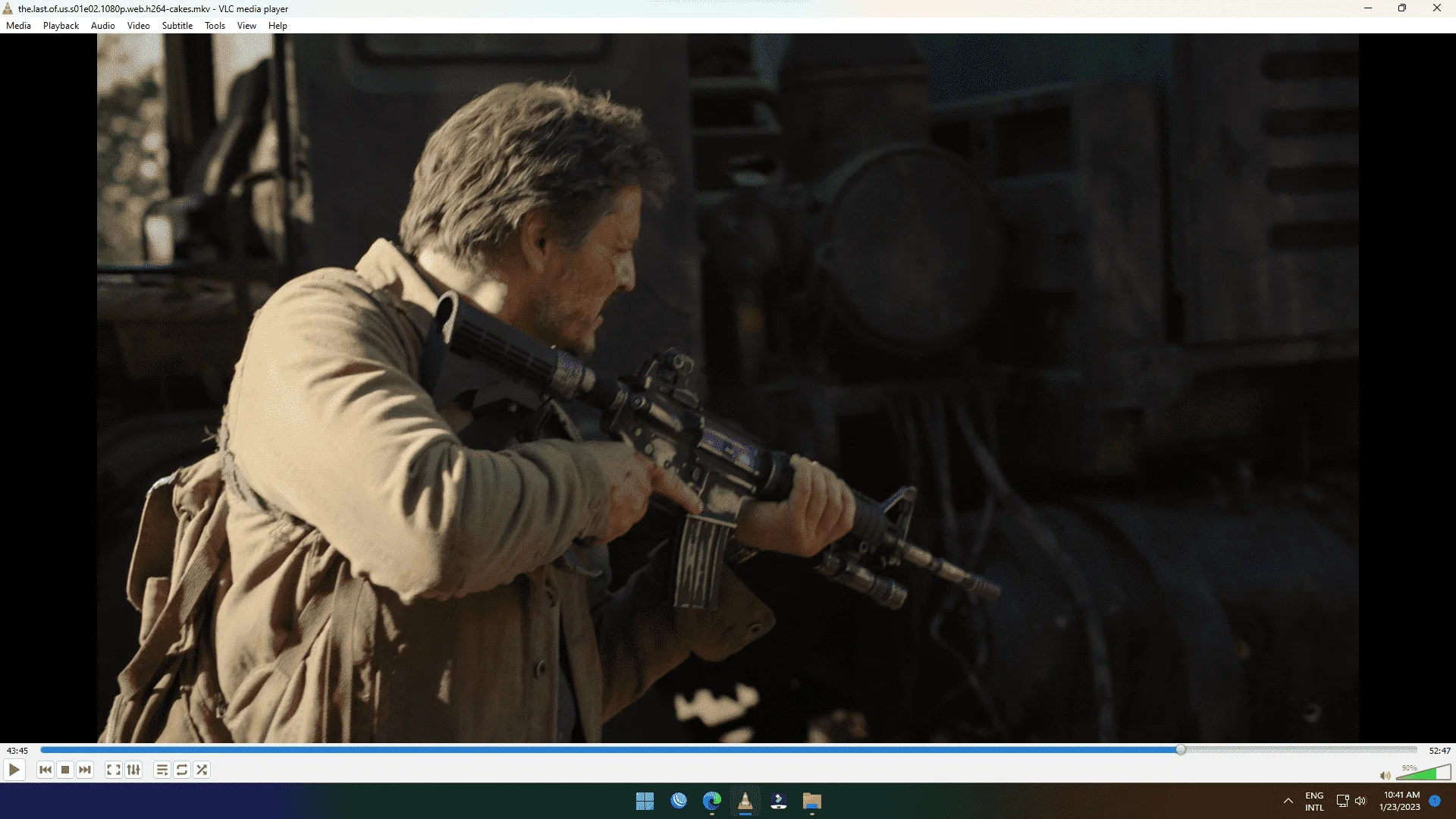Open system volume in the tray
The width and height of the screenshot is (1456, 819).
(x=1360, y=801)
